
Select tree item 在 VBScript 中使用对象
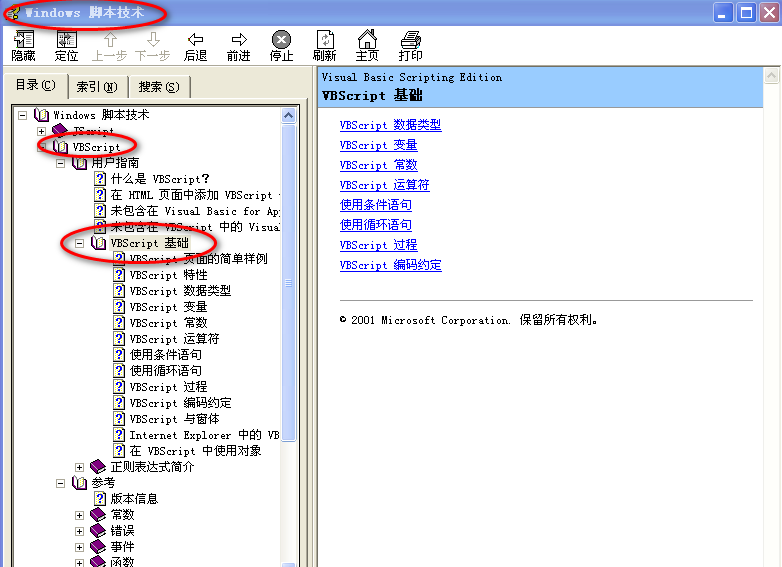pyautogui.click(x=196, y=451)
